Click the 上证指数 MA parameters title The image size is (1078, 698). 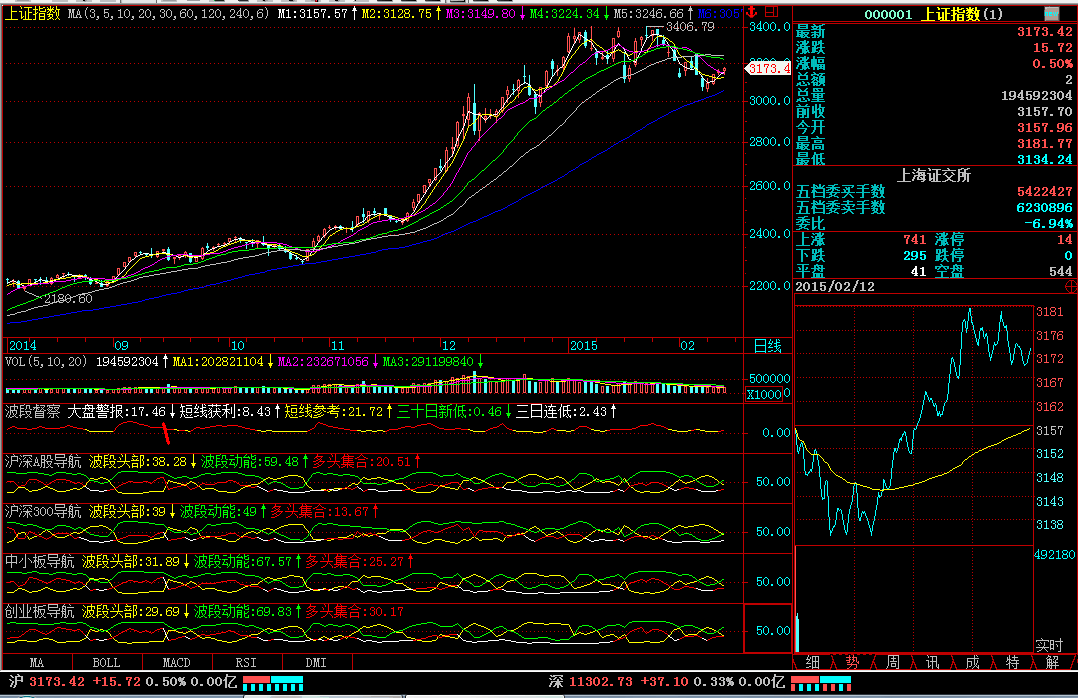[x=137, y=14]
